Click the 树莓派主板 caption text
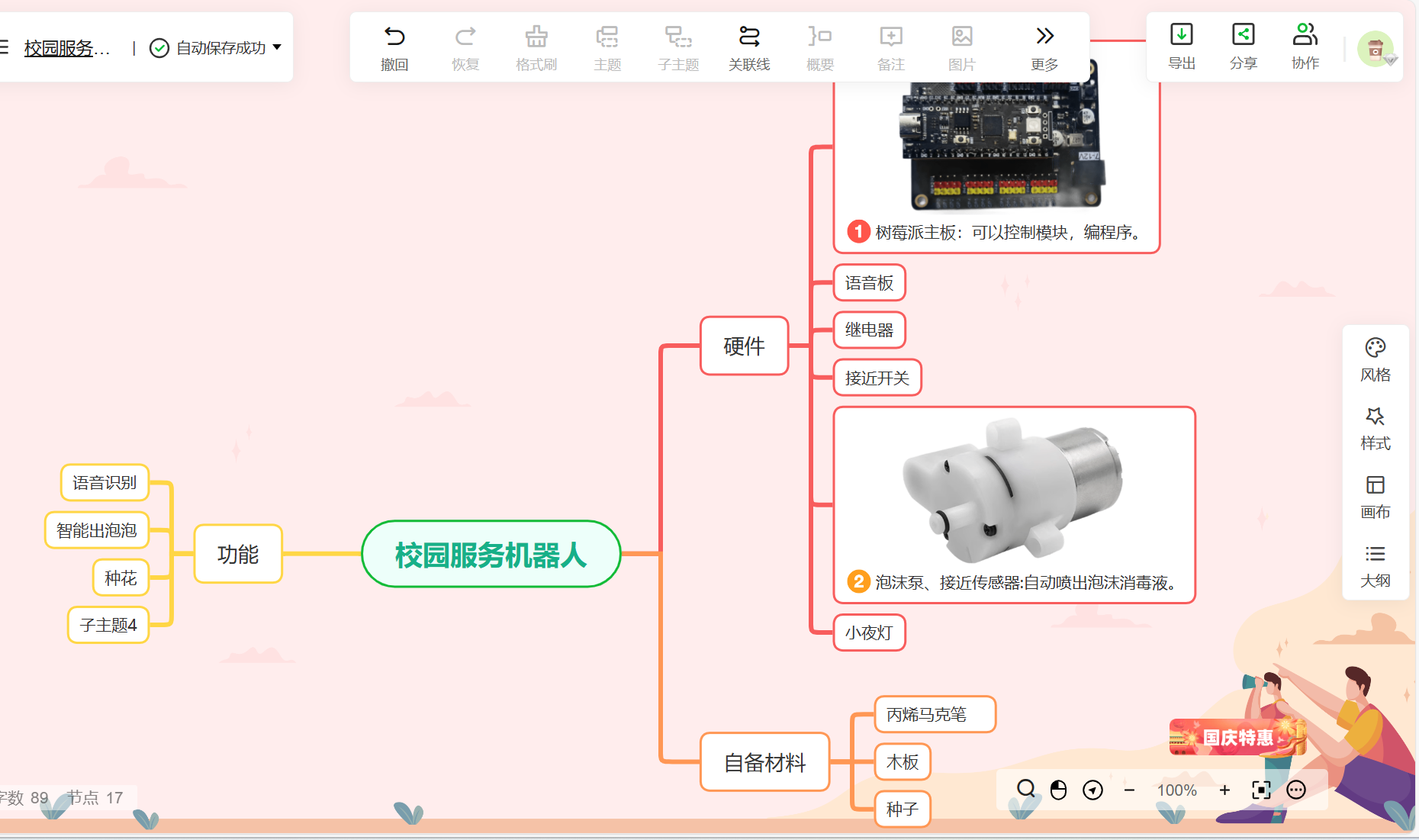Image resolution: width=1419 pixels, height=840 pixels. coord(1010,232)
